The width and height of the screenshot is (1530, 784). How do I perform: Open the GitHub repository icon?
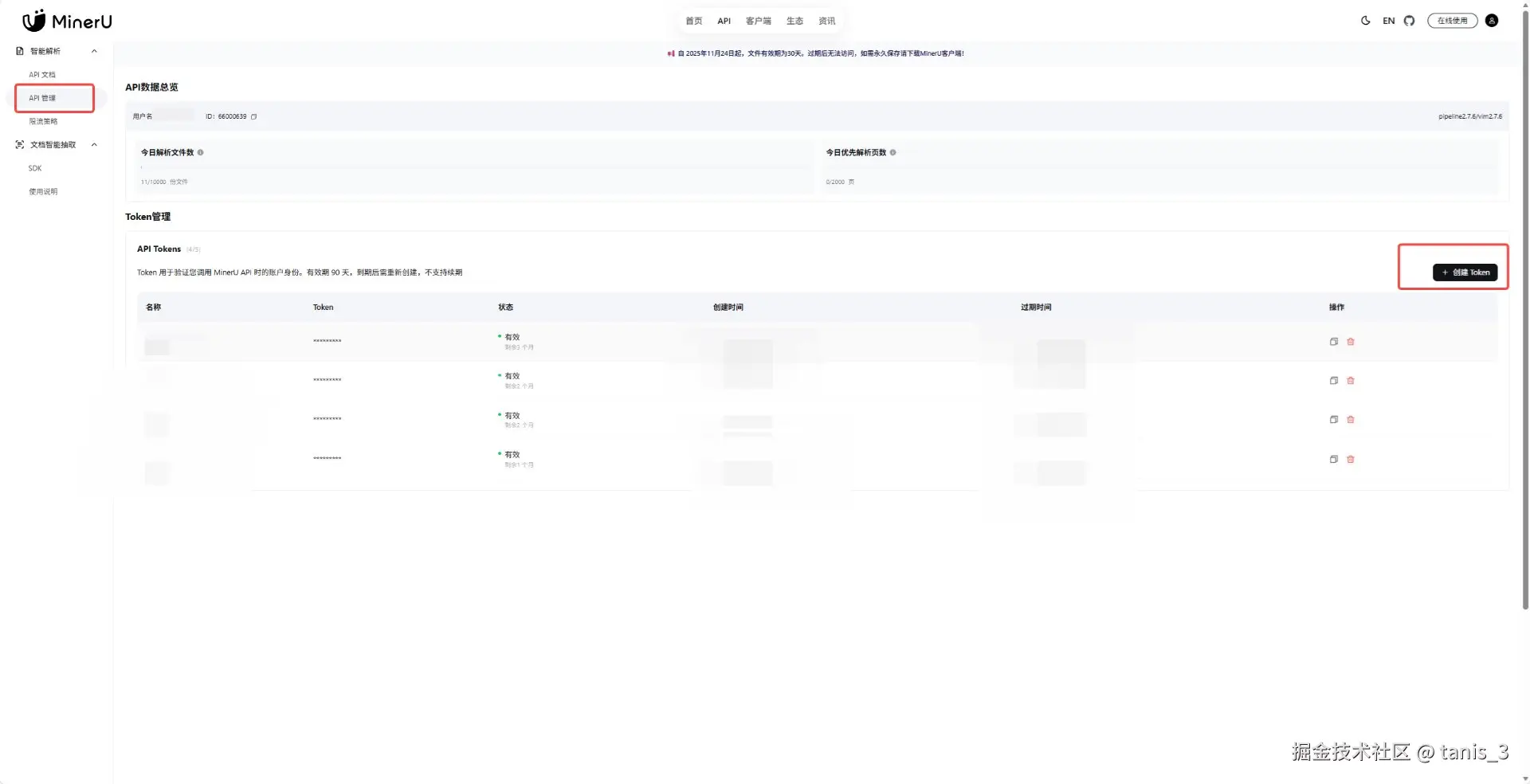pyautogui.click(x=1409, y=21)
